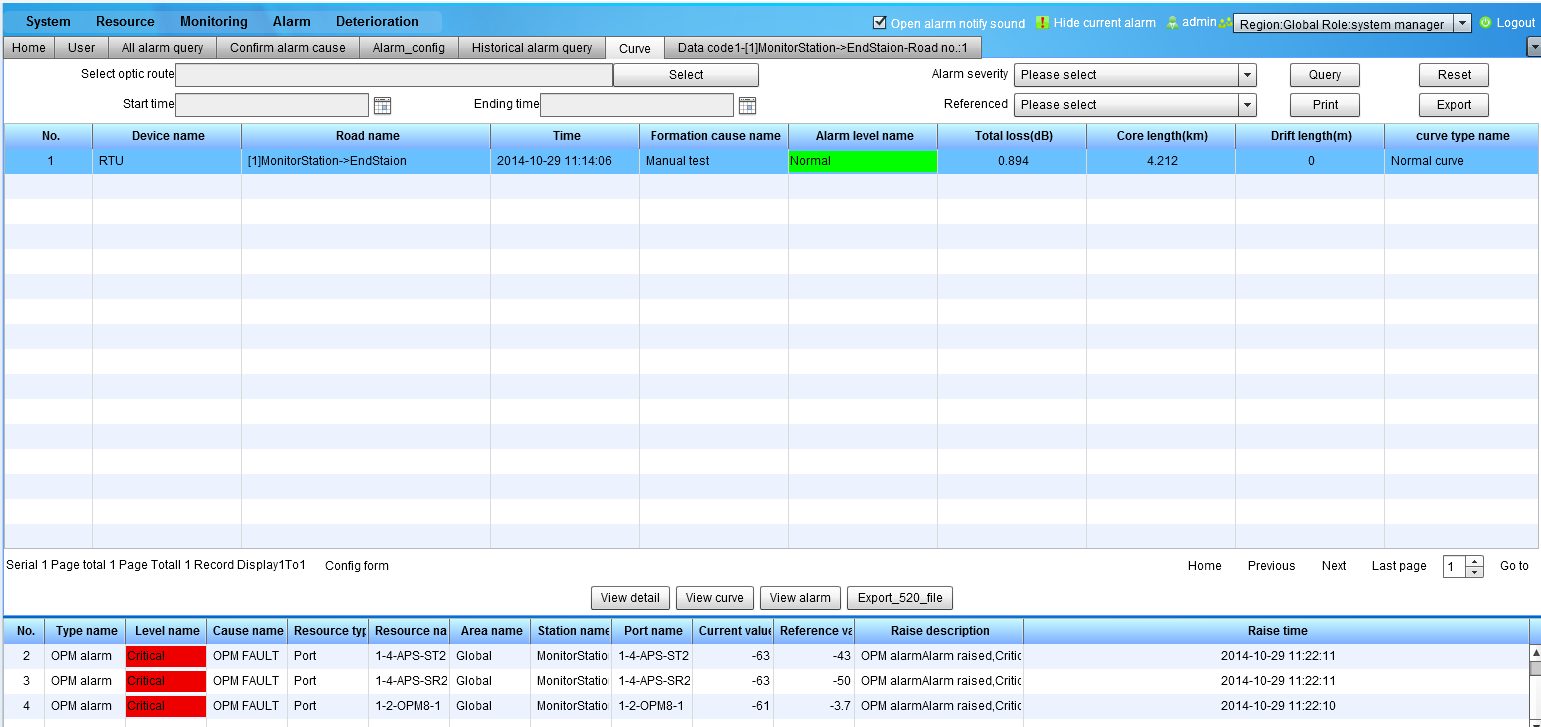Switch to the Home tab

29,47
